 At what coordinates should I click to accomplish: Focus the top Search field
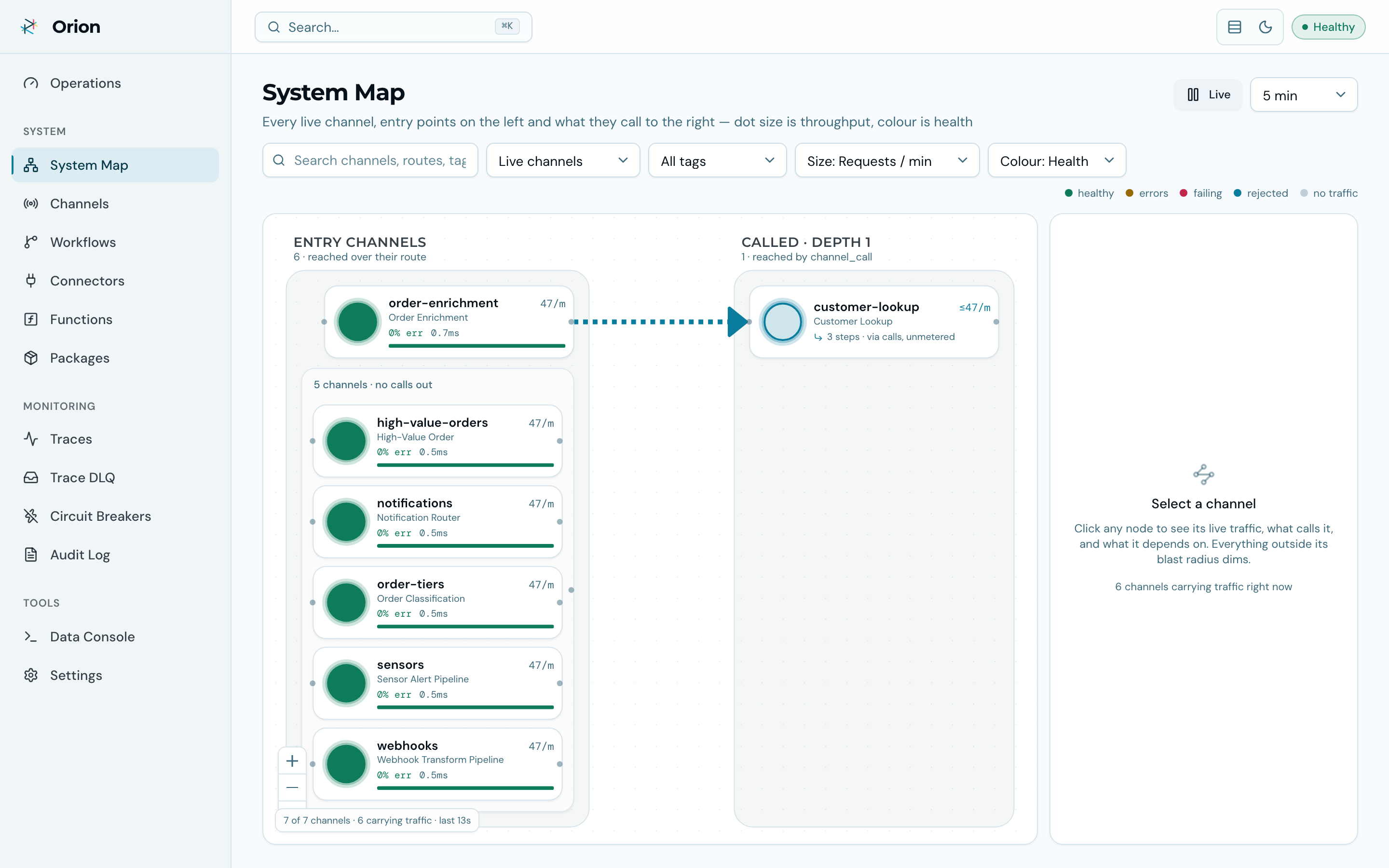pyautogui.click(x=393, y=27)
